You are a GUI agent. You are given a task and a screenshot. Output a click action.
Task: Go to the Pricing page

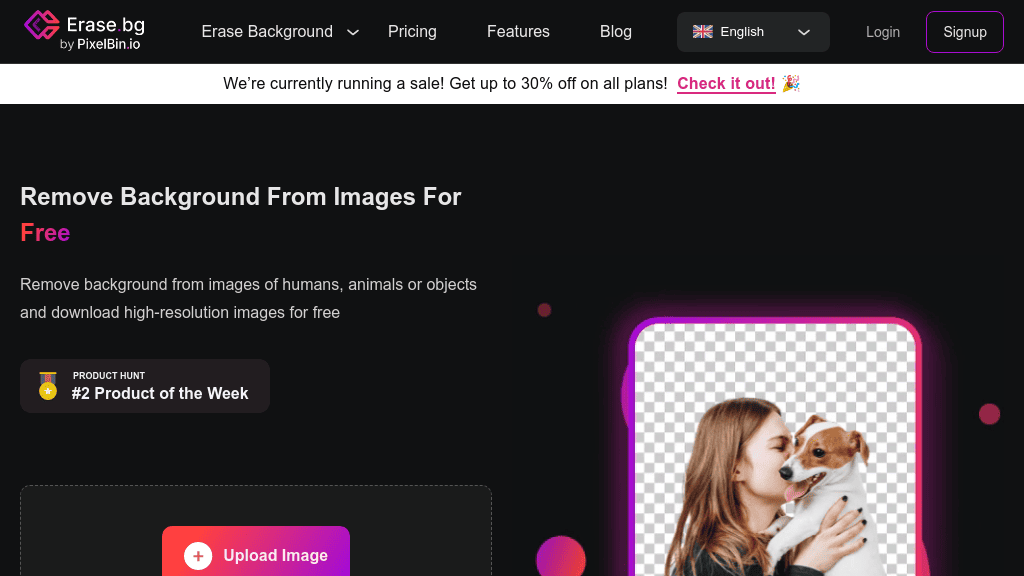click(412, 31)
